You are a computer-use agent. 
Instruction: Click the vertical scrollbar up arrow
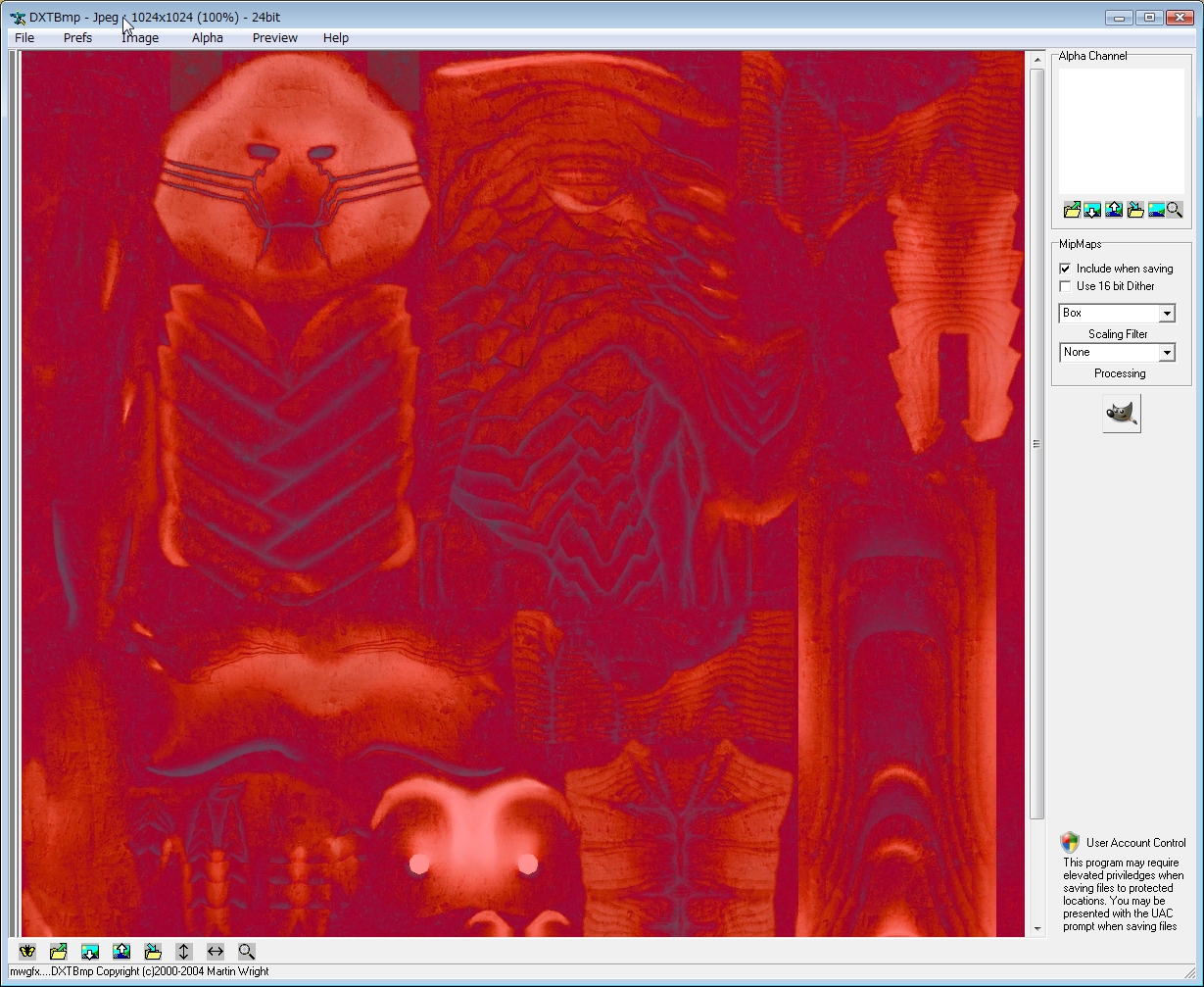click(1037, 59)
